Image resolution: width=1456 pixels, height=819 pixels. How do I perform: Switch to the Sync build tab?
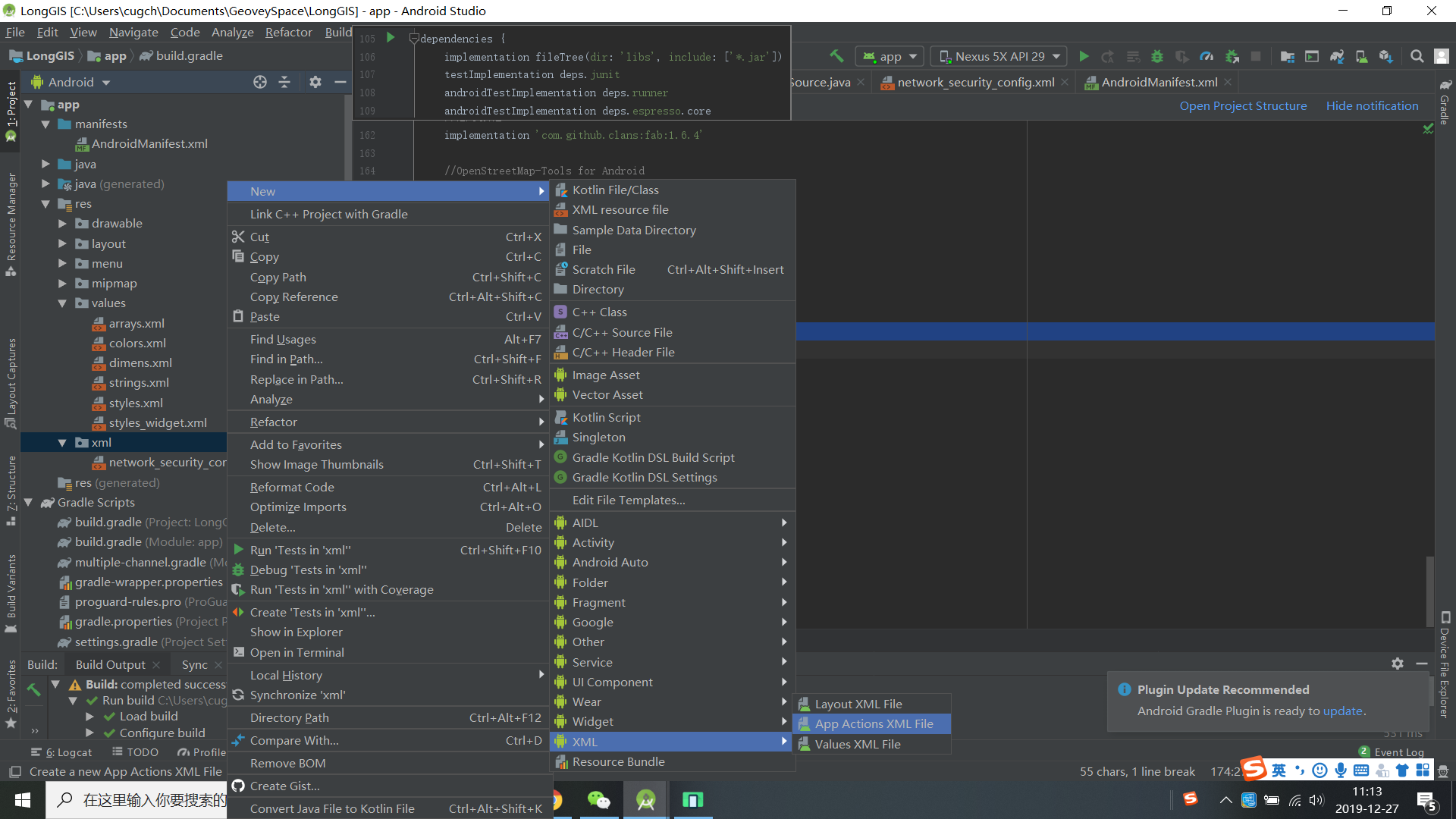tap(194, 664)
